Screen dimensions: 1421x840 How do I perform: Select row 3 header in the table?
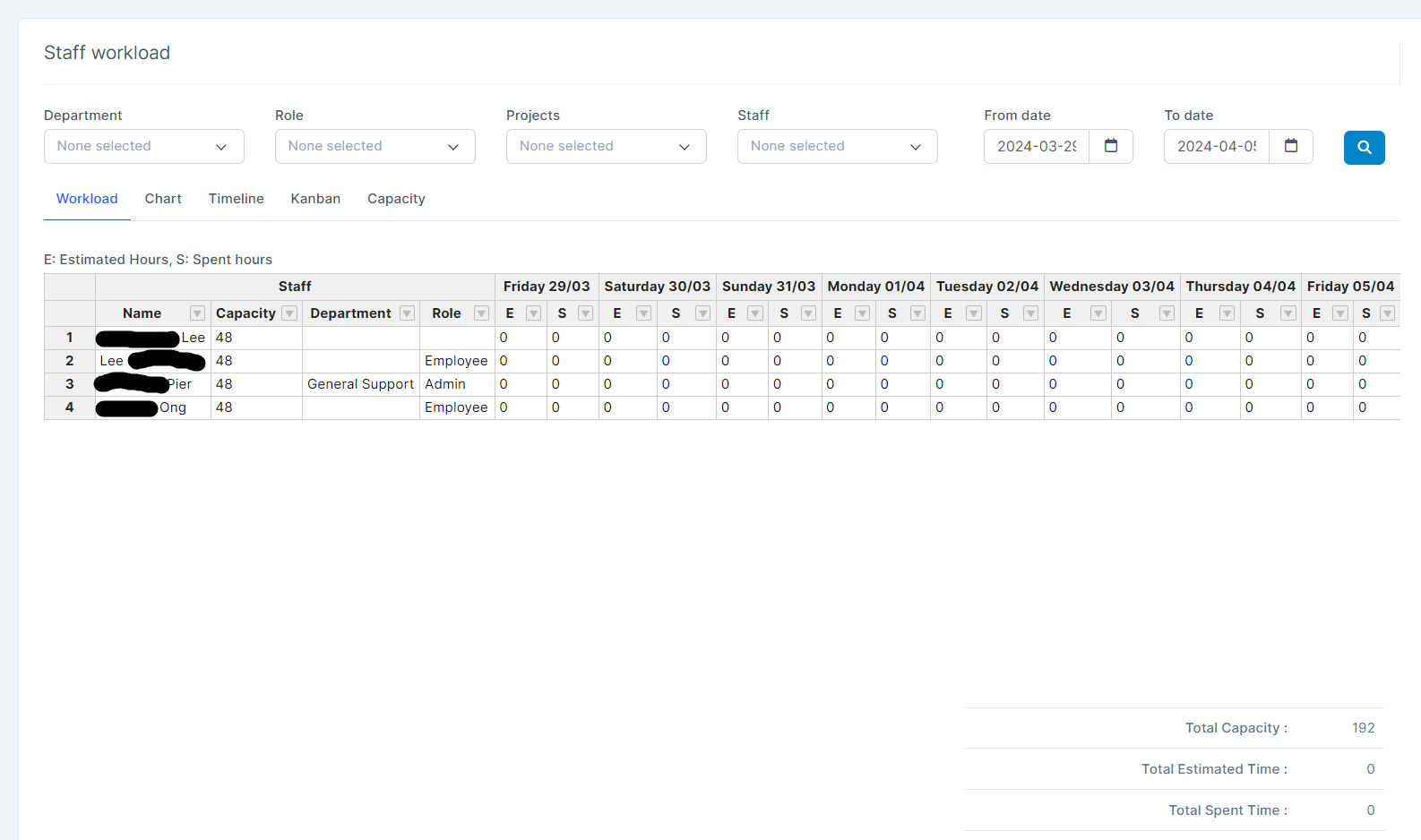(x=70, y=384)
